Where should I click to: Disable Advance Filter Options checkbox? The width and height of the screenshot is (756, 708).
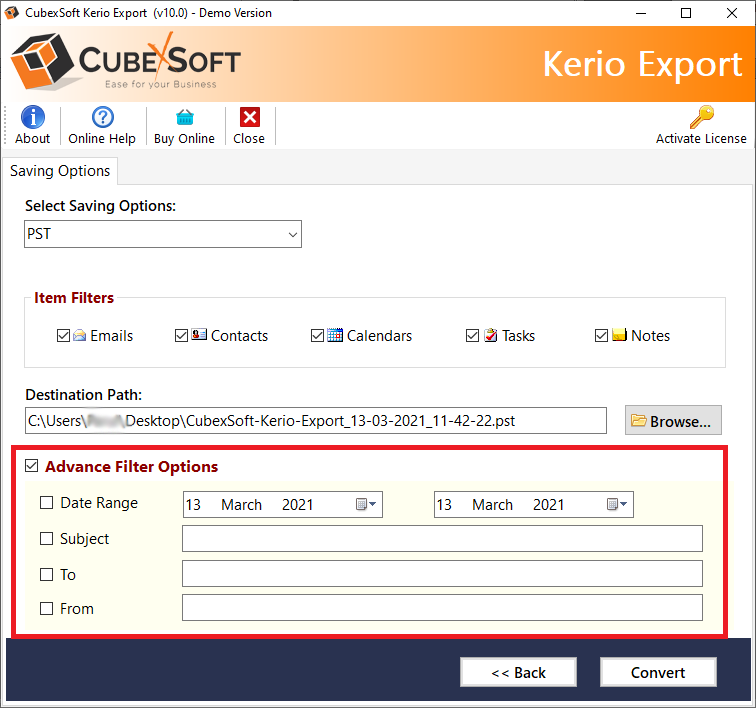32,466
